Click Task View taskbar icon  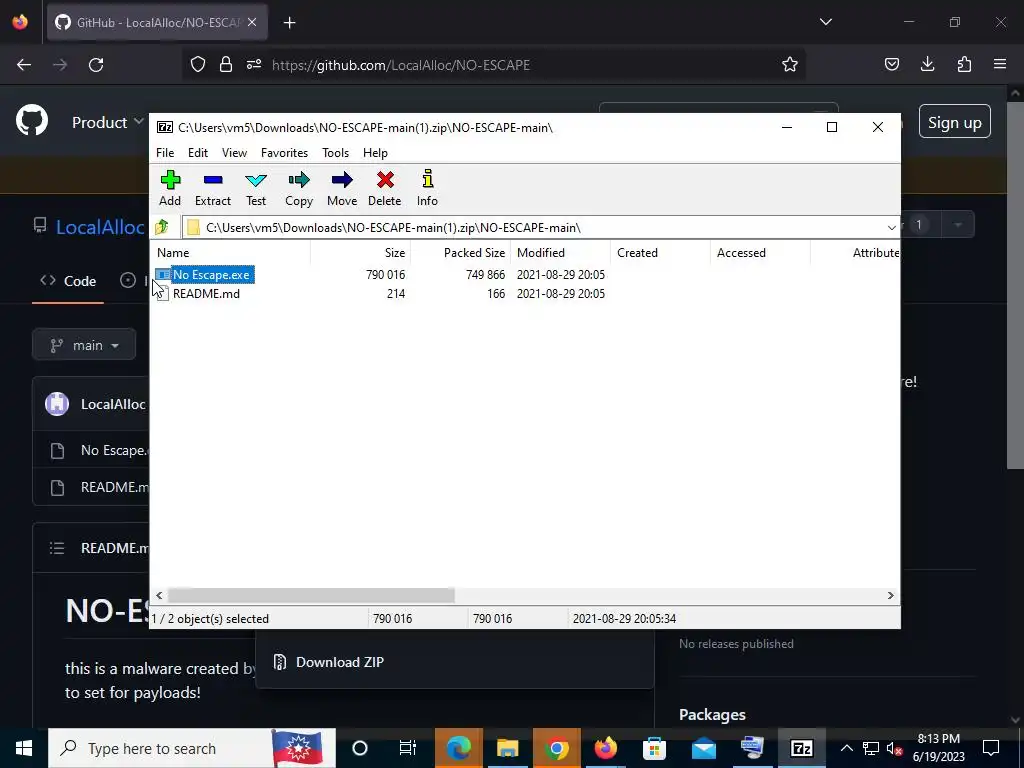pos(408,748)
